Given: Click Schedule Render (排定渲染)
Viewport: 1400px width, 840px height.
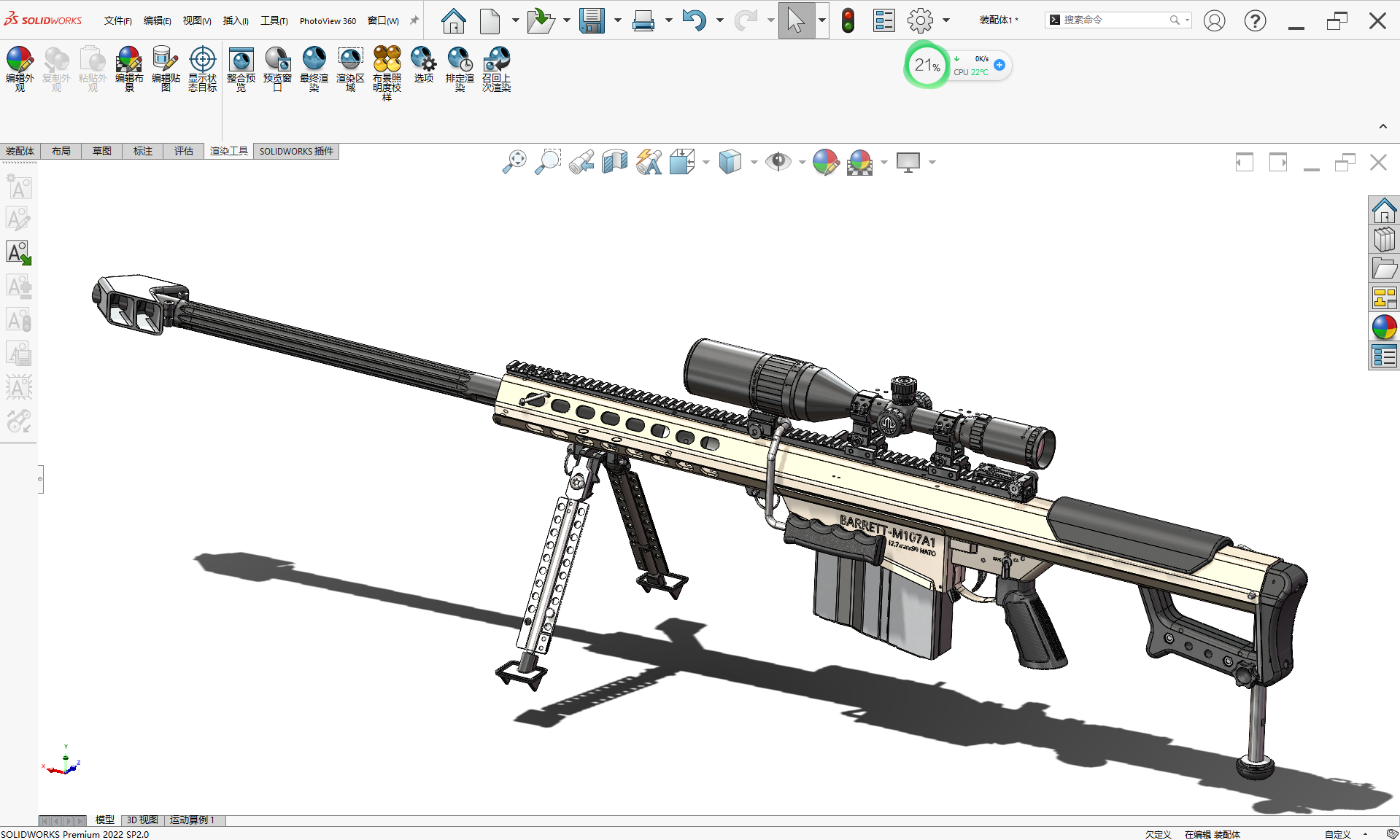Looking at the screenshot, I should coord(460,69).
